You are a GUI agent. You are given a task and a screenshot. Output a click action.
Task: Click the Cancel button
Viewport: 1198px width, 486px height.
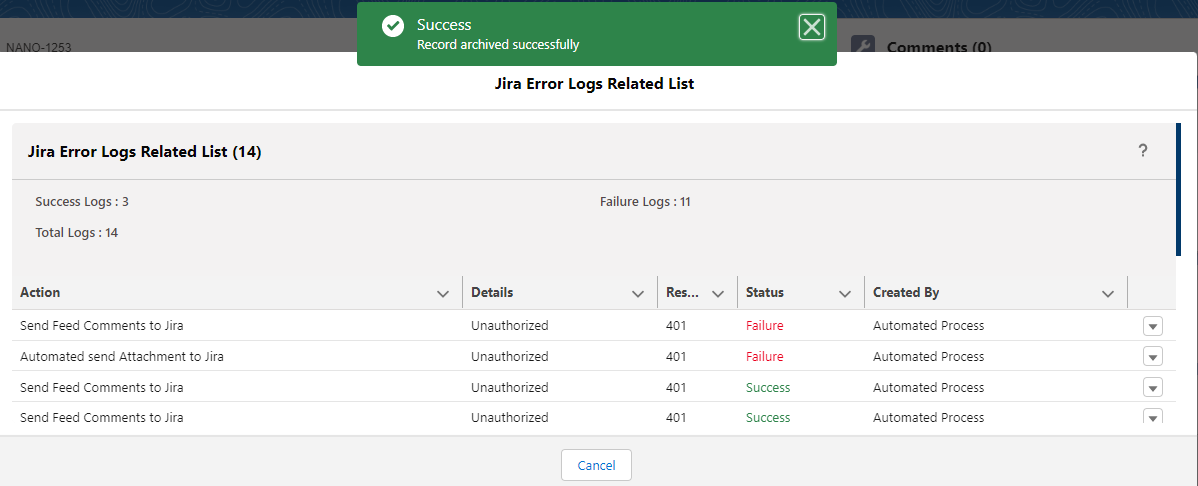tap(596, 465)
